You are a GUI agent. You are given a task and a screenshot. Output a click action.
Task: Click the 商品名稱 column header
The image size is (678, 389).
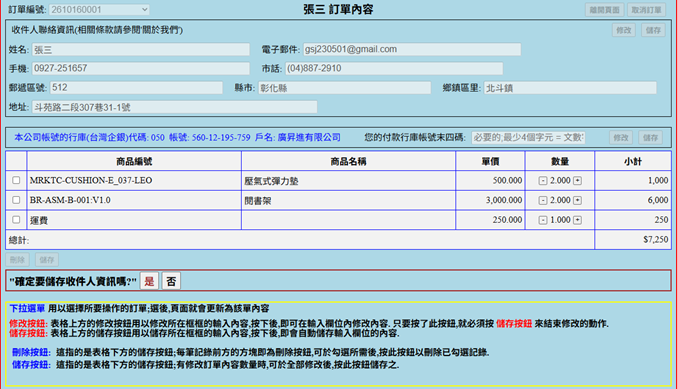pos(349,161)
